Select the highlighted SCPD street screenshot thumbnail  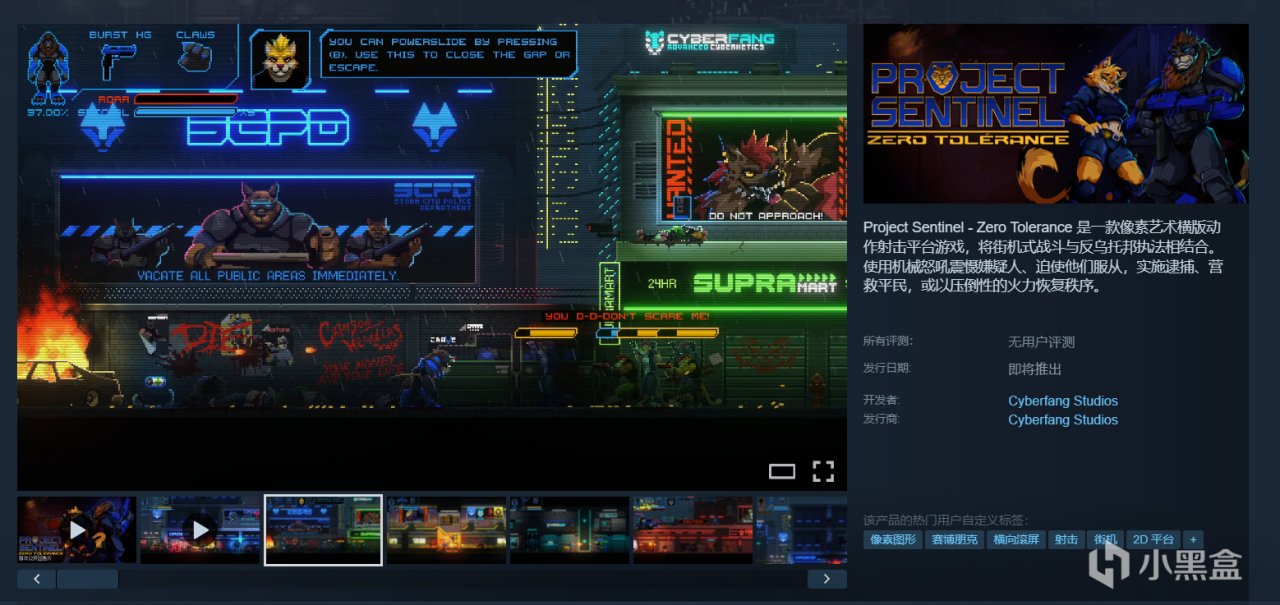point(323,530)
